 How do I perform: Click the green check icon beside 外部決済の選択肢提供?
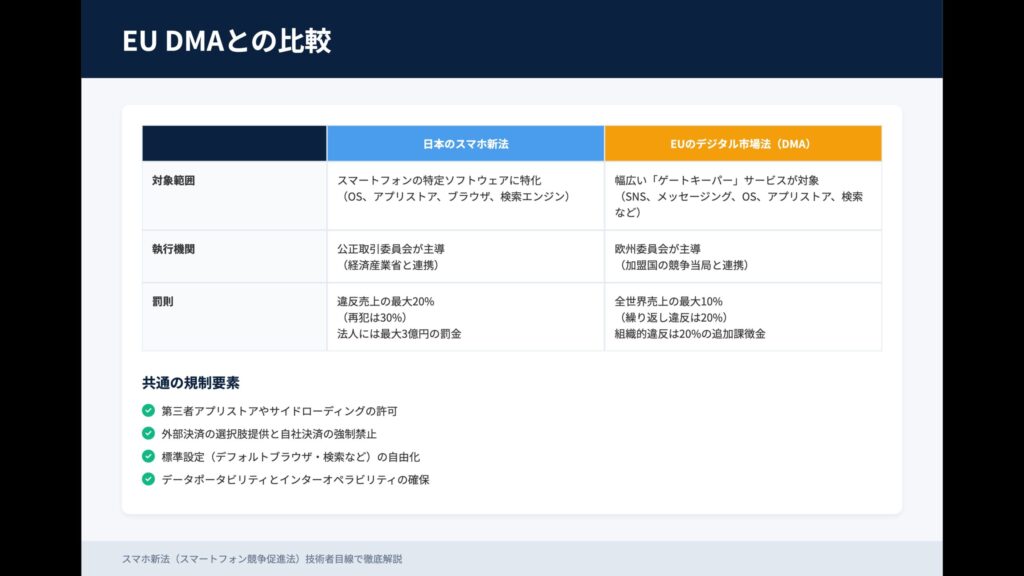pos(148,434)
